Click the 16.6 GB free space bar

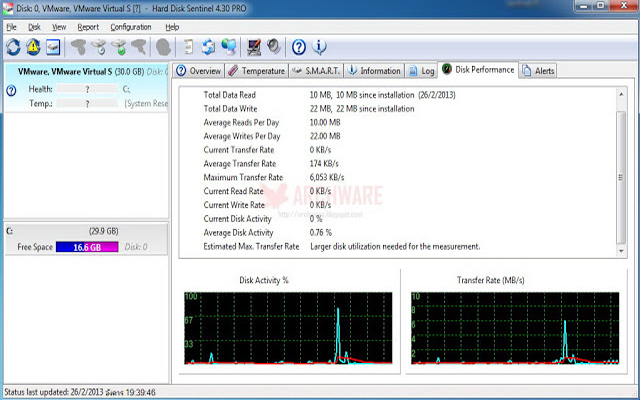pyautogui.click(x=87, y=247)
